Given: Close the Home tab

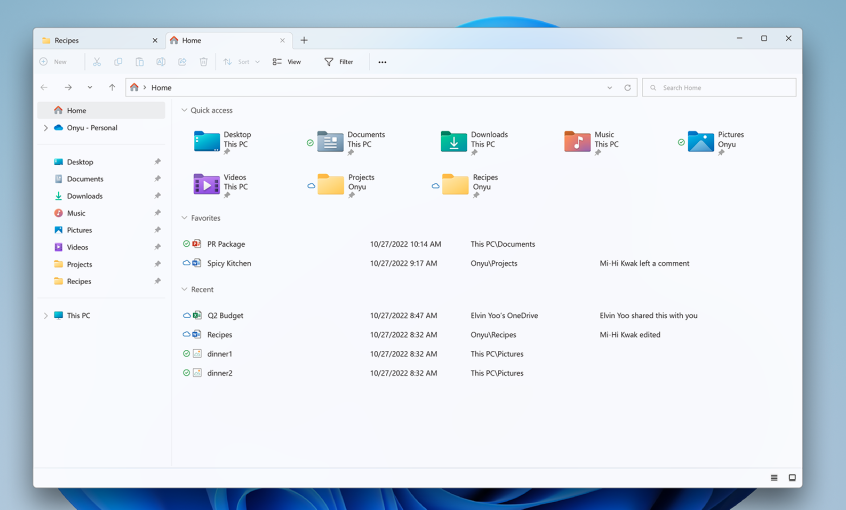Looking at the screenshot, I should coord(282,41).
